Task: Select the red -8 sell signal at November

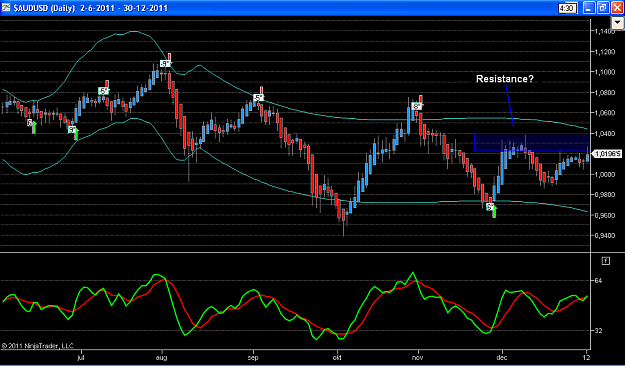Action: pos(417,106)
